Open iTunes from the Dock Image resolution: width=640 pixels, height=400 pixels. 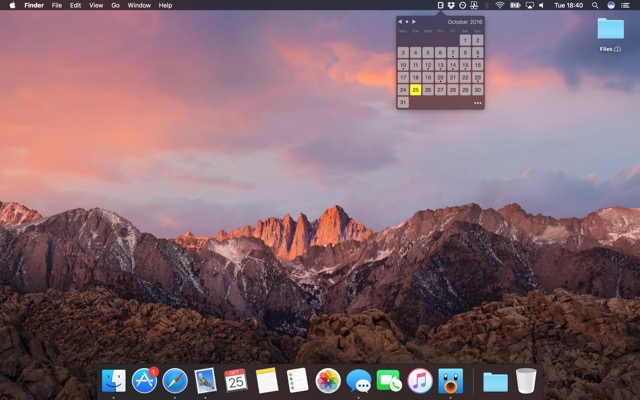click(420, 381)
